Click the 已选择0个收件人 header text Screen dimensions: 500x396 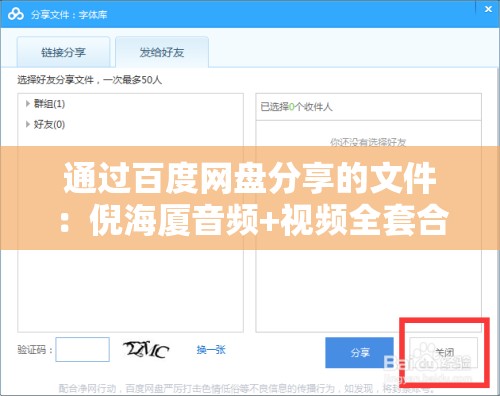tap(296, 107)
